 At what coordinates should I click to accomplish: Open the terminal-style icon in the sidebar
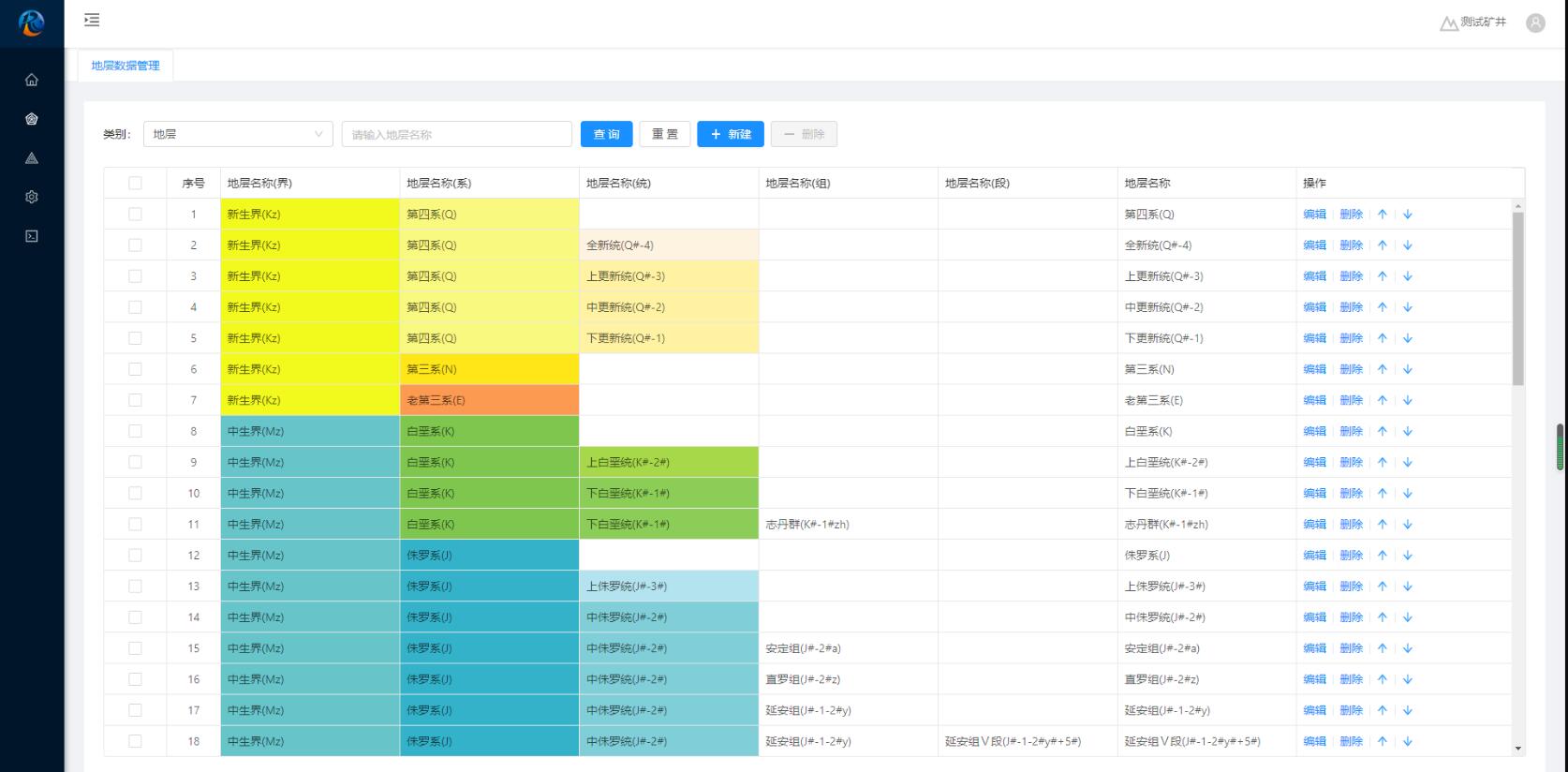32,236
